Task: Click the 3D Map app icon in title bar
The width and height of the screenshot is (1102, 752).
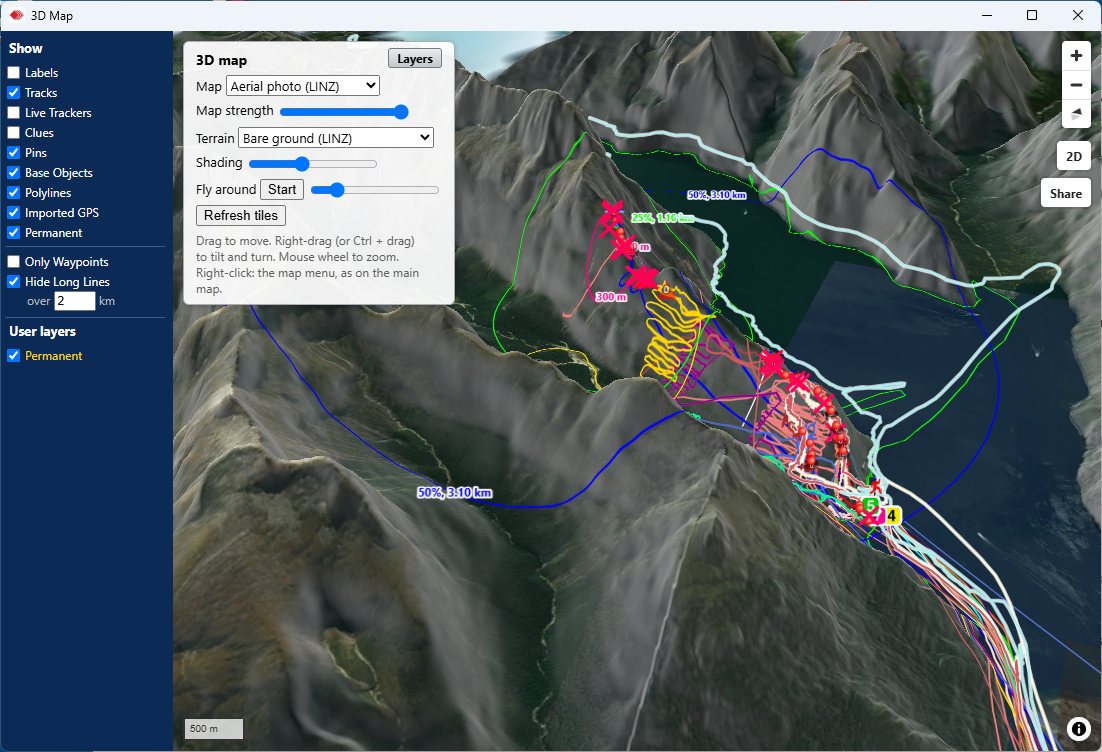Action: (x=16, y=15)
